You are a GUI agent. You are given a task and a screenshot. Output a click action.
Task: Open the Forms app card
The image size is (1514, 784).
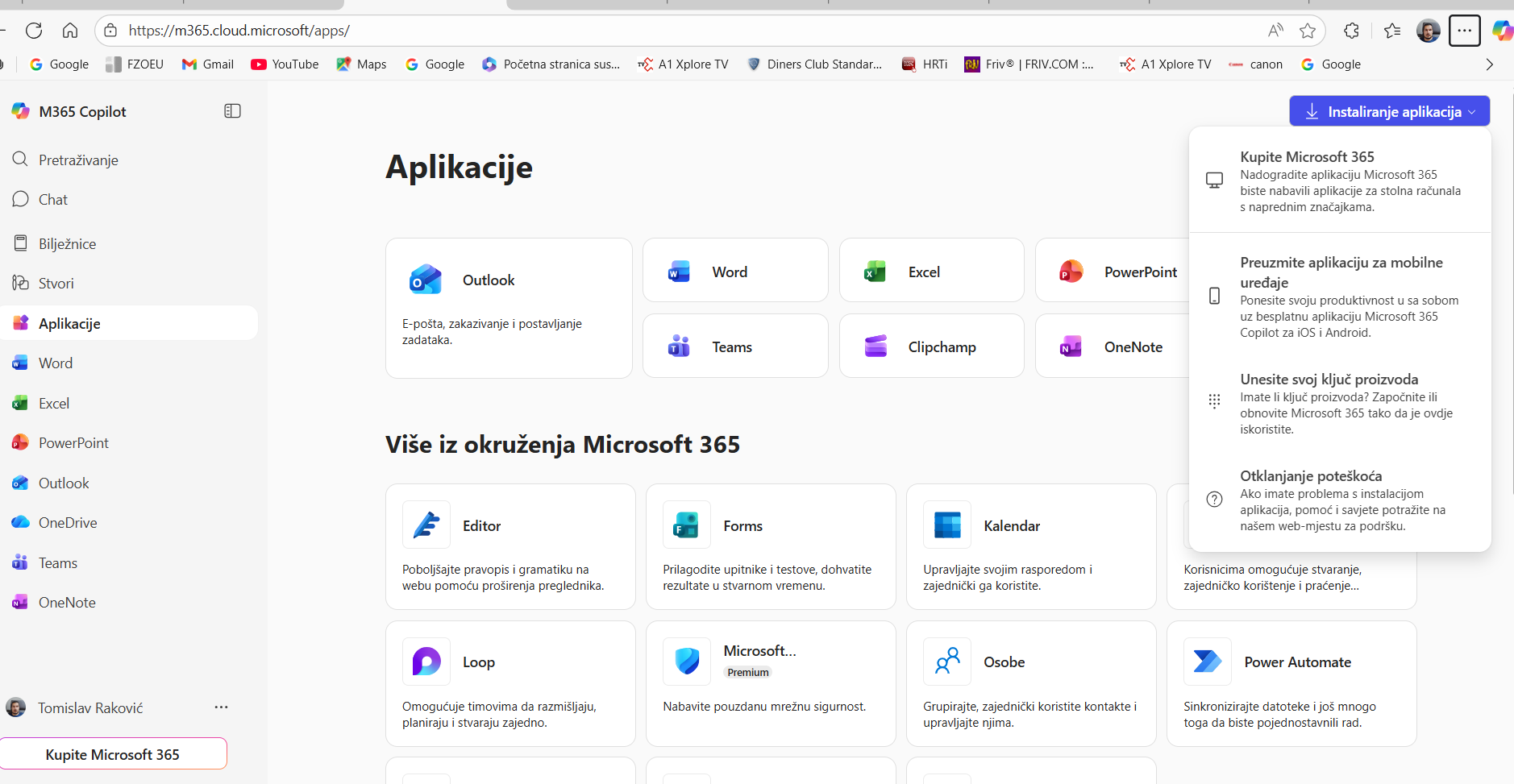771,546
